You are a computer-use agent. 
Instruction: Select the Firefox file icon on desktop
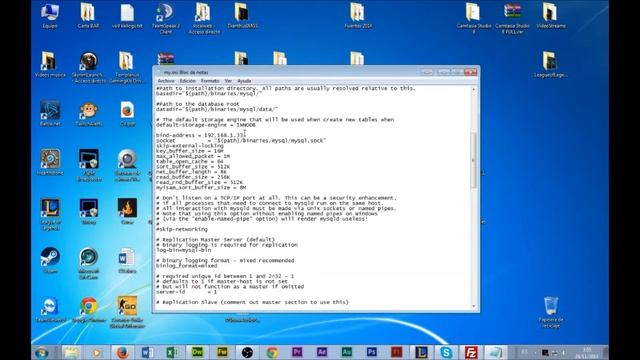point(127,113)
